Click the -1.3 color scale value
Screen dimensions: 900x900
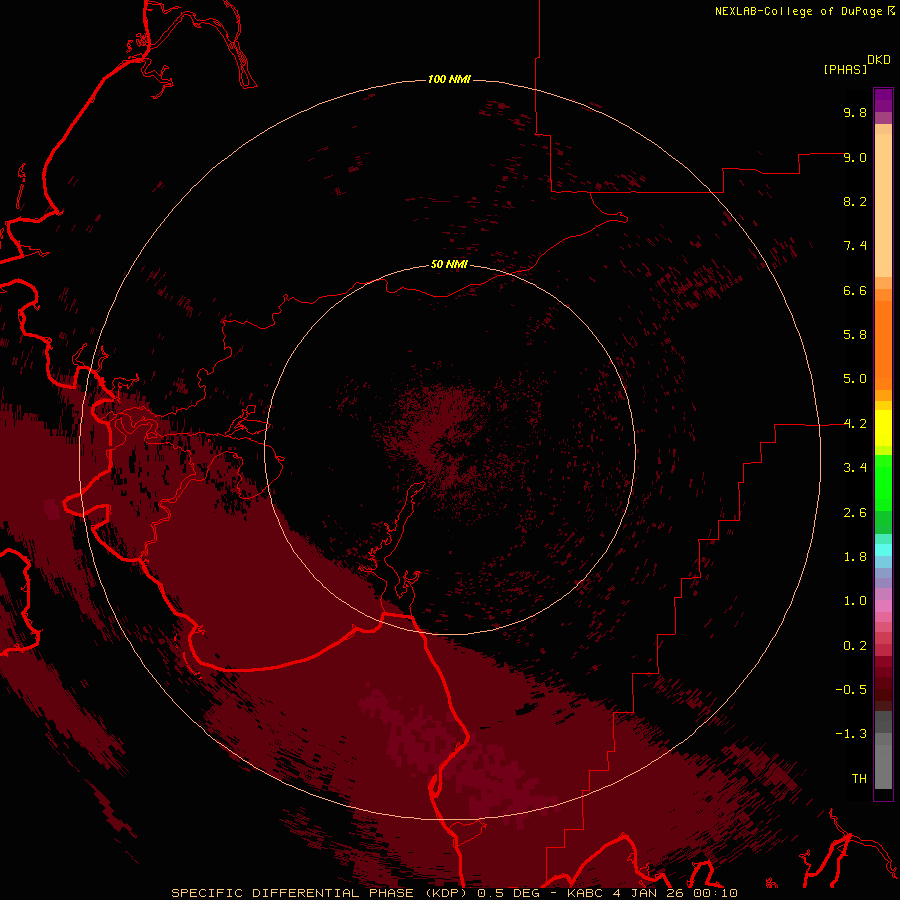click(x=851, y=734)
